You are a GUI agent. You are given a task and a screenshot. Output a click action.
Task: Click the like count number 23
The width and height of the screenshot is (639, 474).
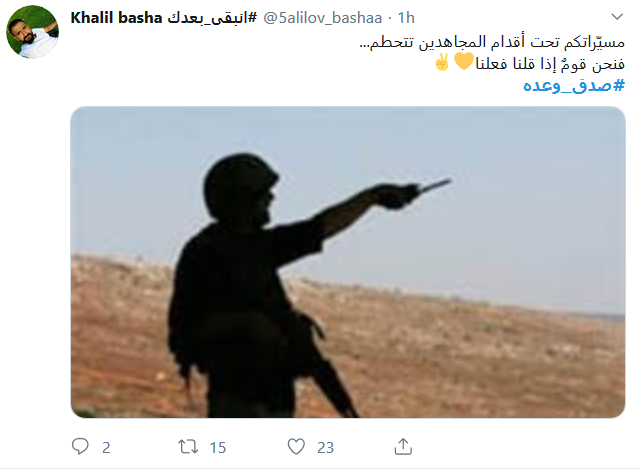[x=325, y=448]
